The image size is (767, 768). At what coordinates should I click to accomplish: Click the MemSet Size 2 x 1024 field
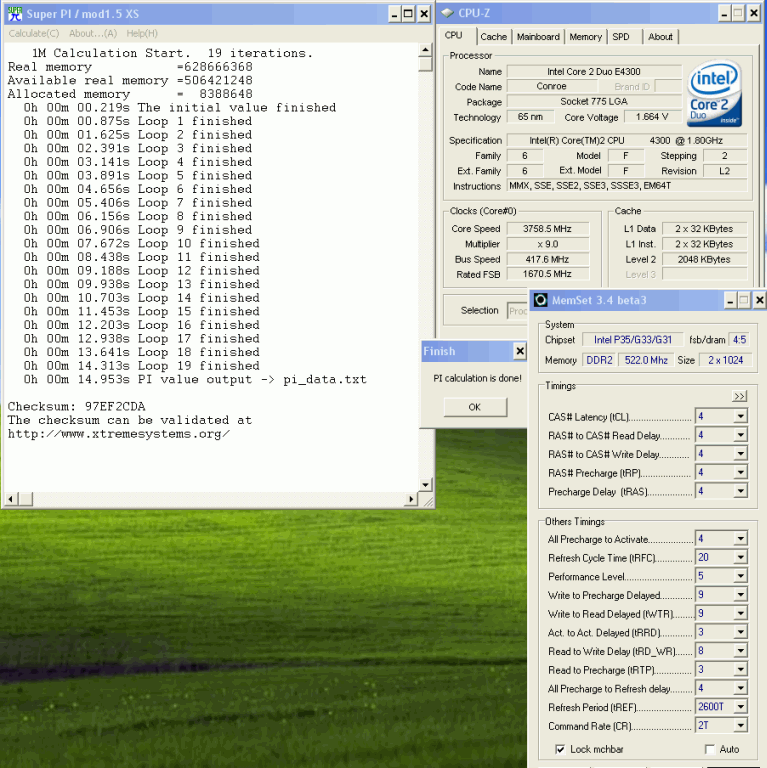(725, 360)
